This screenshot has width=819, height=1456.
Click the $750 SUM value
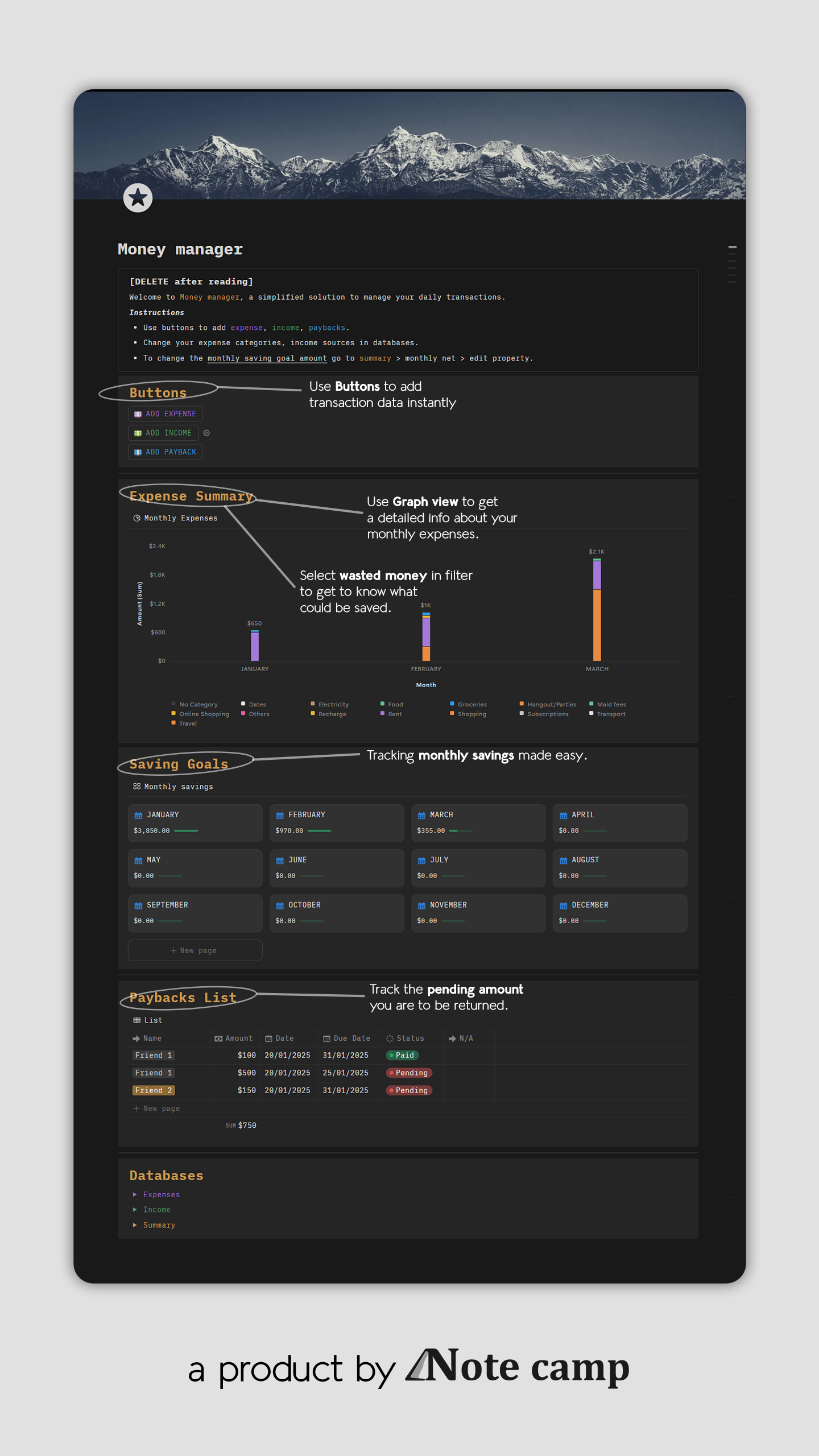(247, 1126)
